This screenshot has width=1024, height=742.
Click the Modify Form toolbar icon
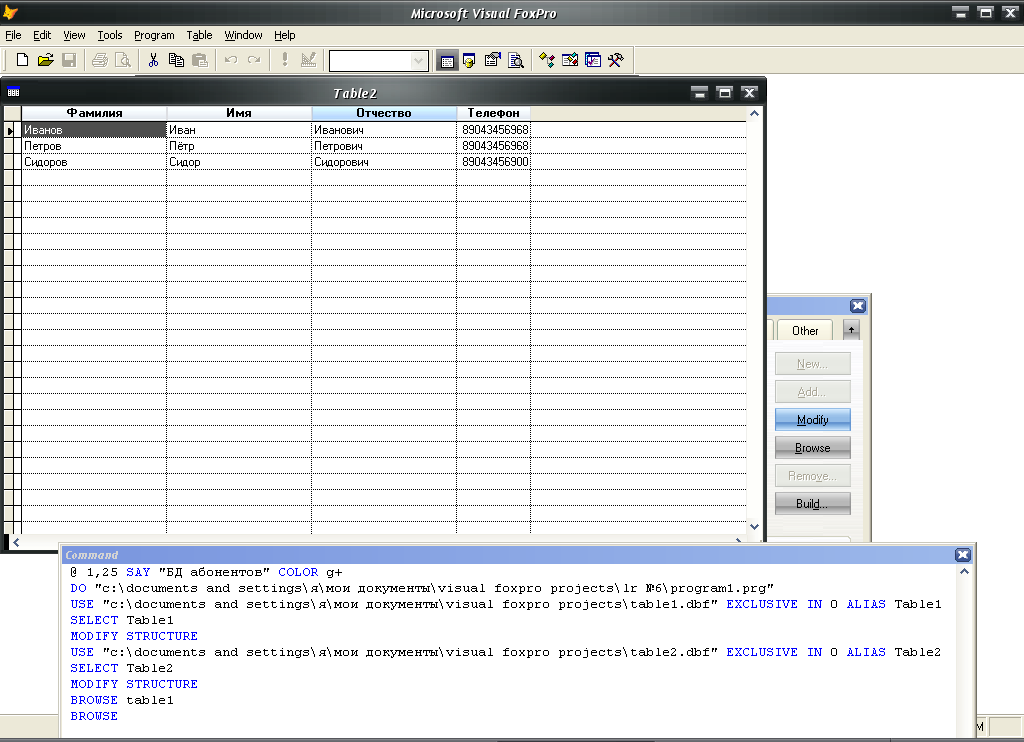pyautogui.click(x=308, y=60)
